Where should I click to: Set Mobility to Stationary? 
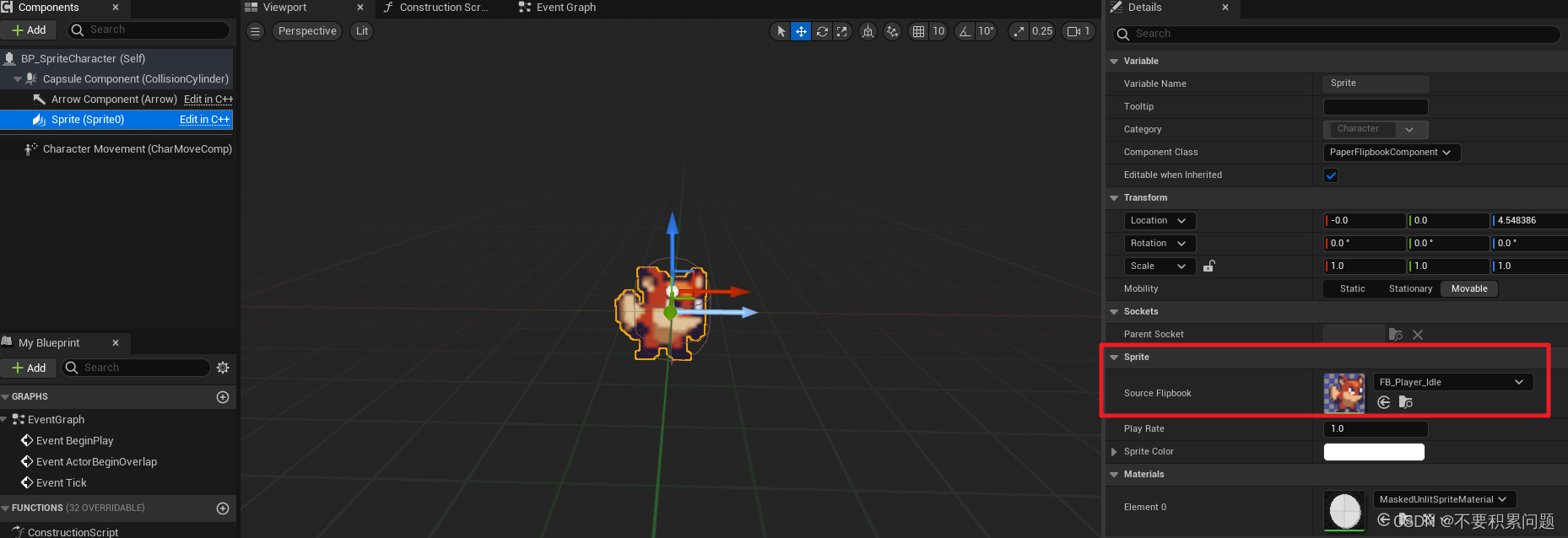click(1410, 289)
